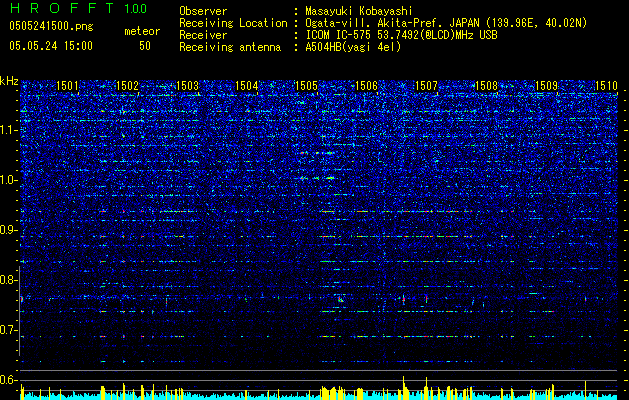Click the 1510 time marker

[606, 85]
